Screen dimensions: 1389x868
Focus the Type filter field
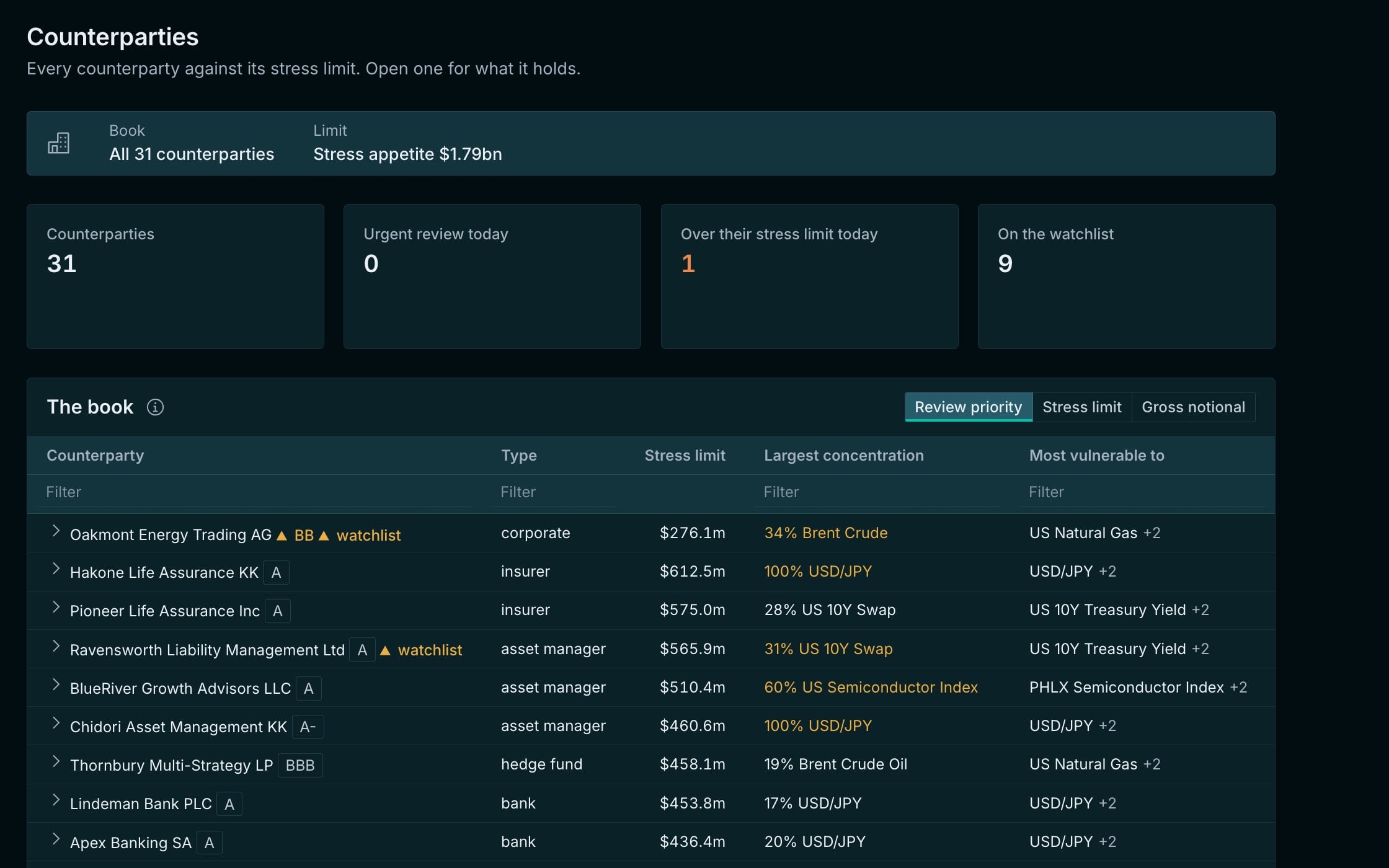(x=554, y=492)
